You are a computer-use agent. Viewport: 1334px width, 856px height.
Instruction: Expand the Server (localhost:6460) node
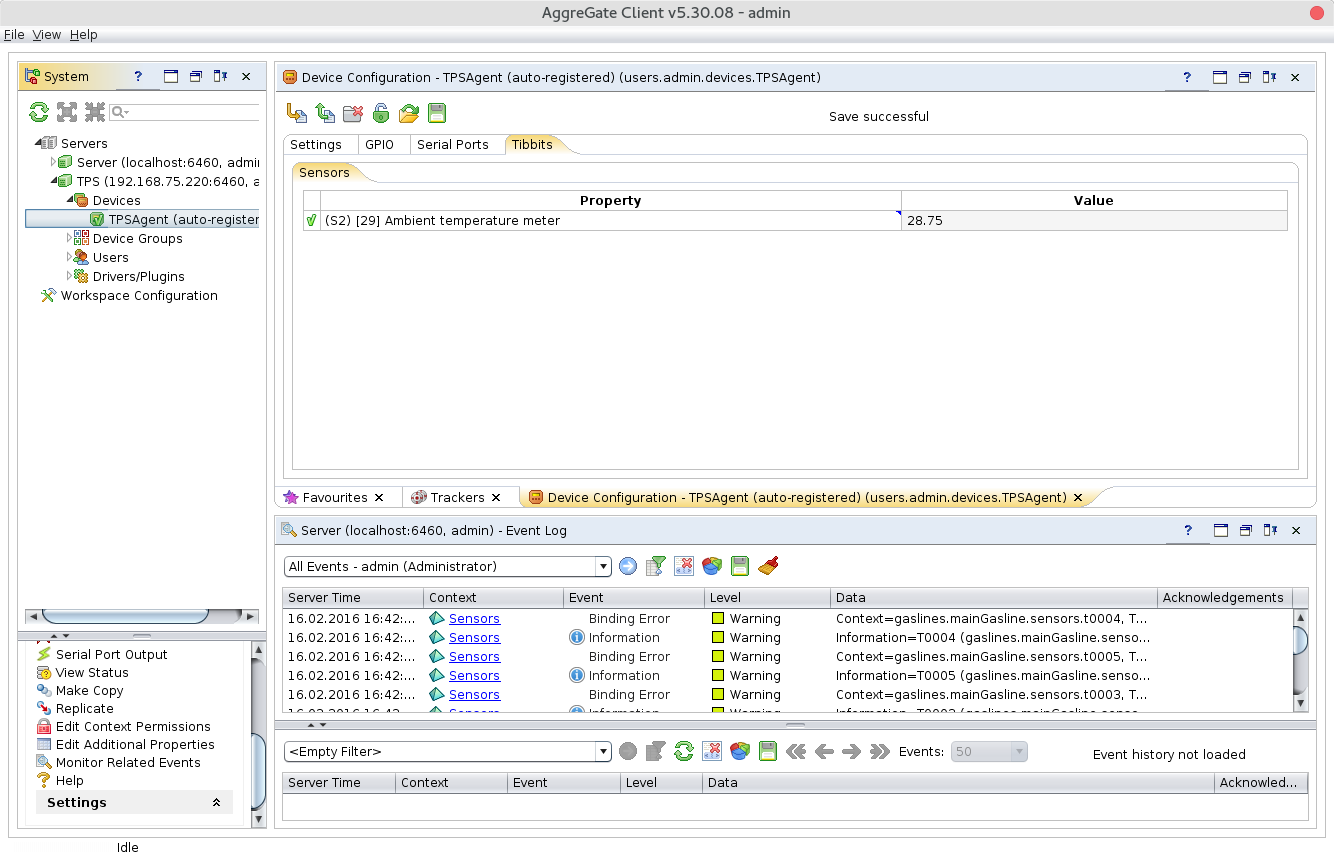[x=53, y=162]
